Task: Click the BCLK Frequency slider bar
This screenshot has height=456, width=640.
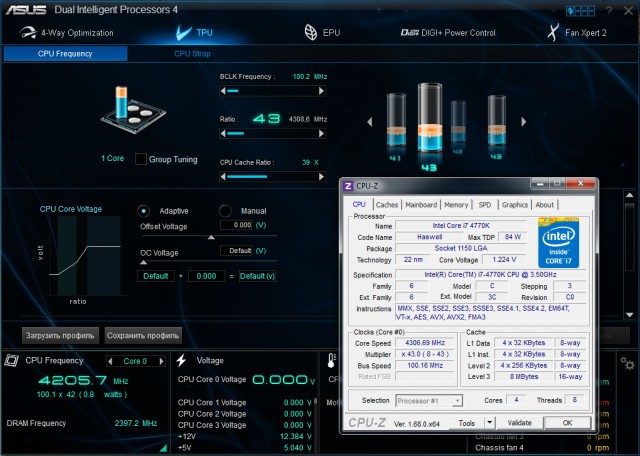Action: pos(272,91)
